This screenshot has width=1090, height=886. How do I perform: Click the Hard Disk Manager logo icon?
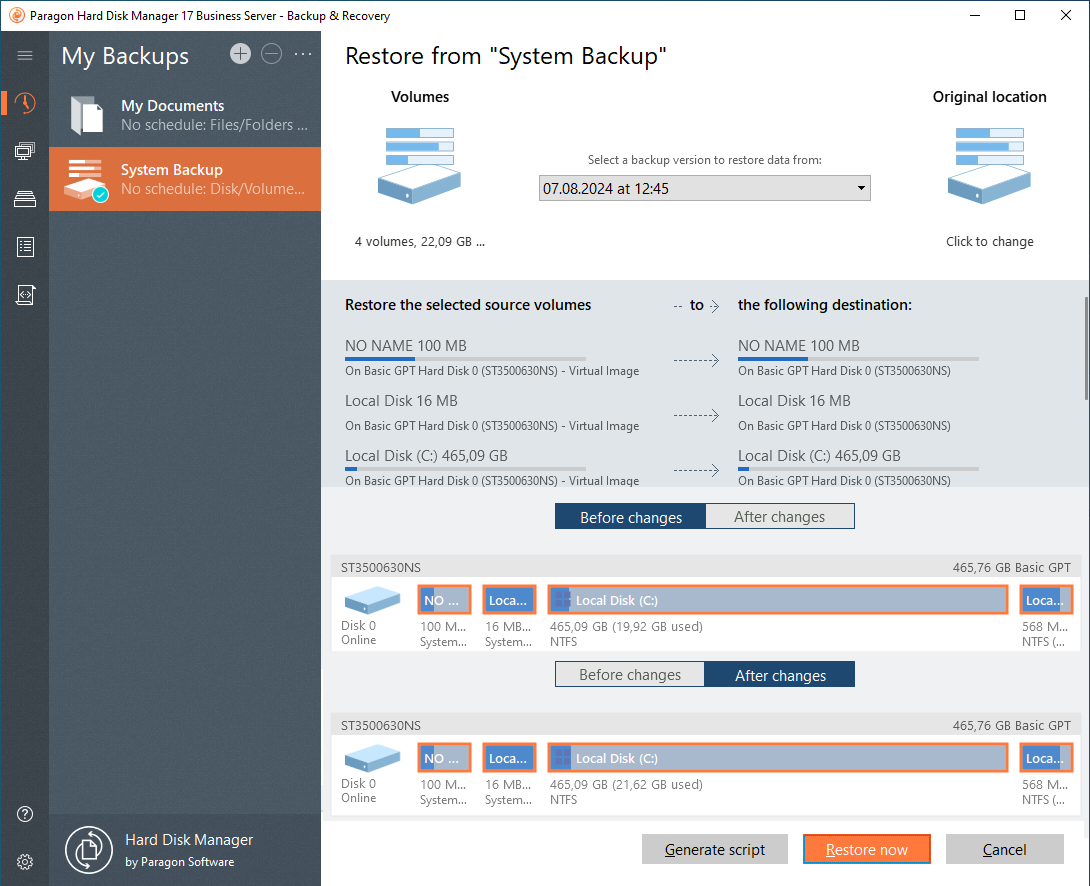(x=88, y=849)
